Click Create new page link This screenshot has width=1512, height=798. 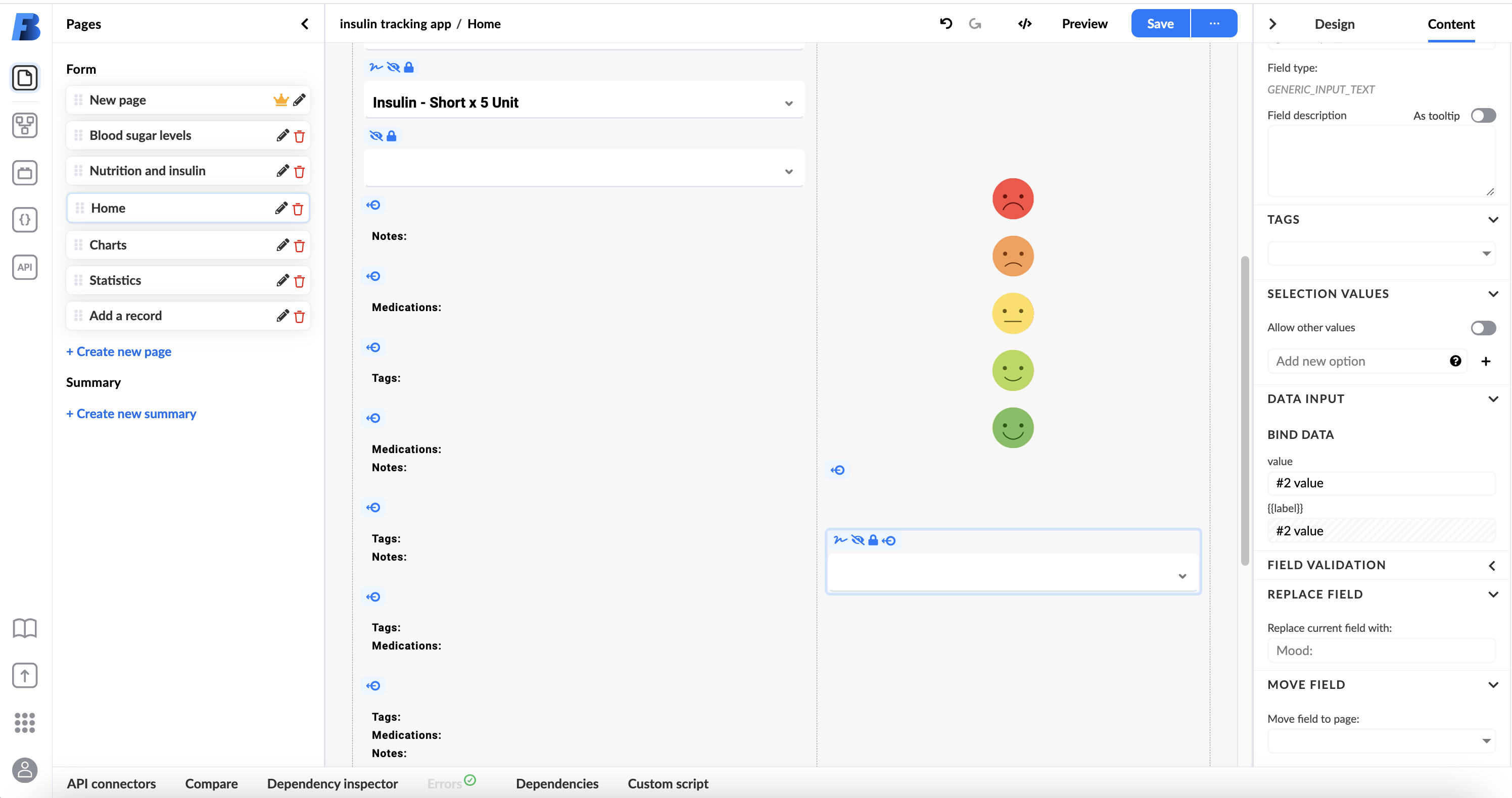pos(119,352)
